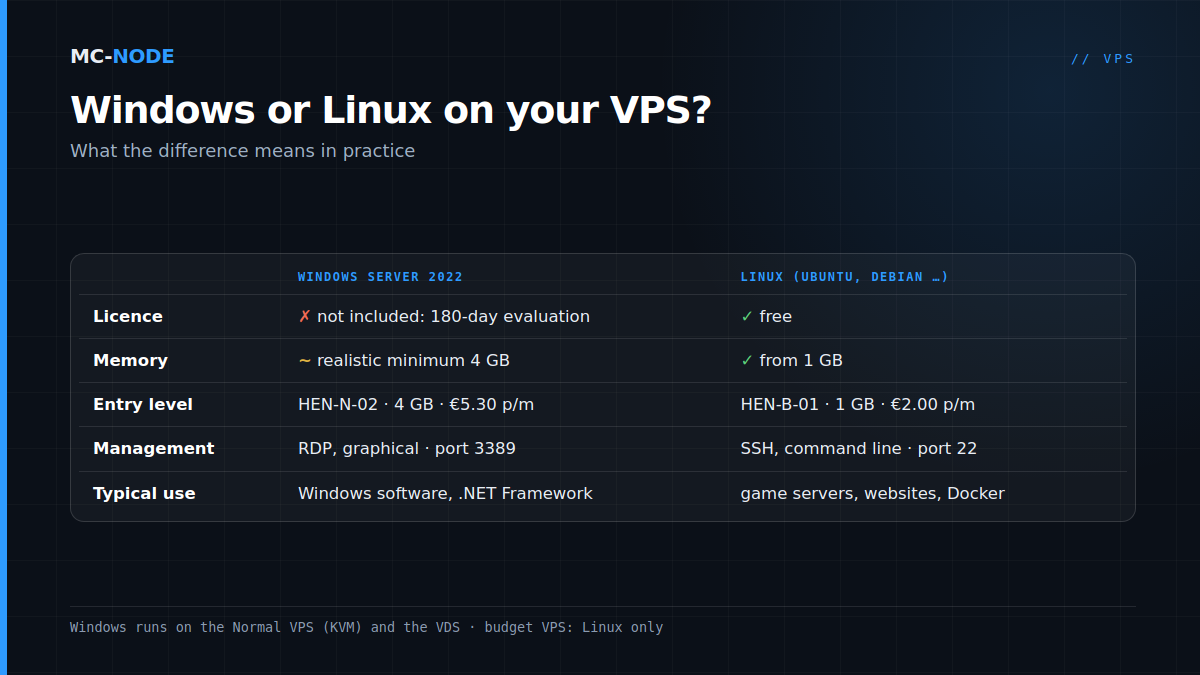The image size is (1200, 675).
Task: Click subtitle 'What the difference means in practice'
Action: (x=242, y=151)
